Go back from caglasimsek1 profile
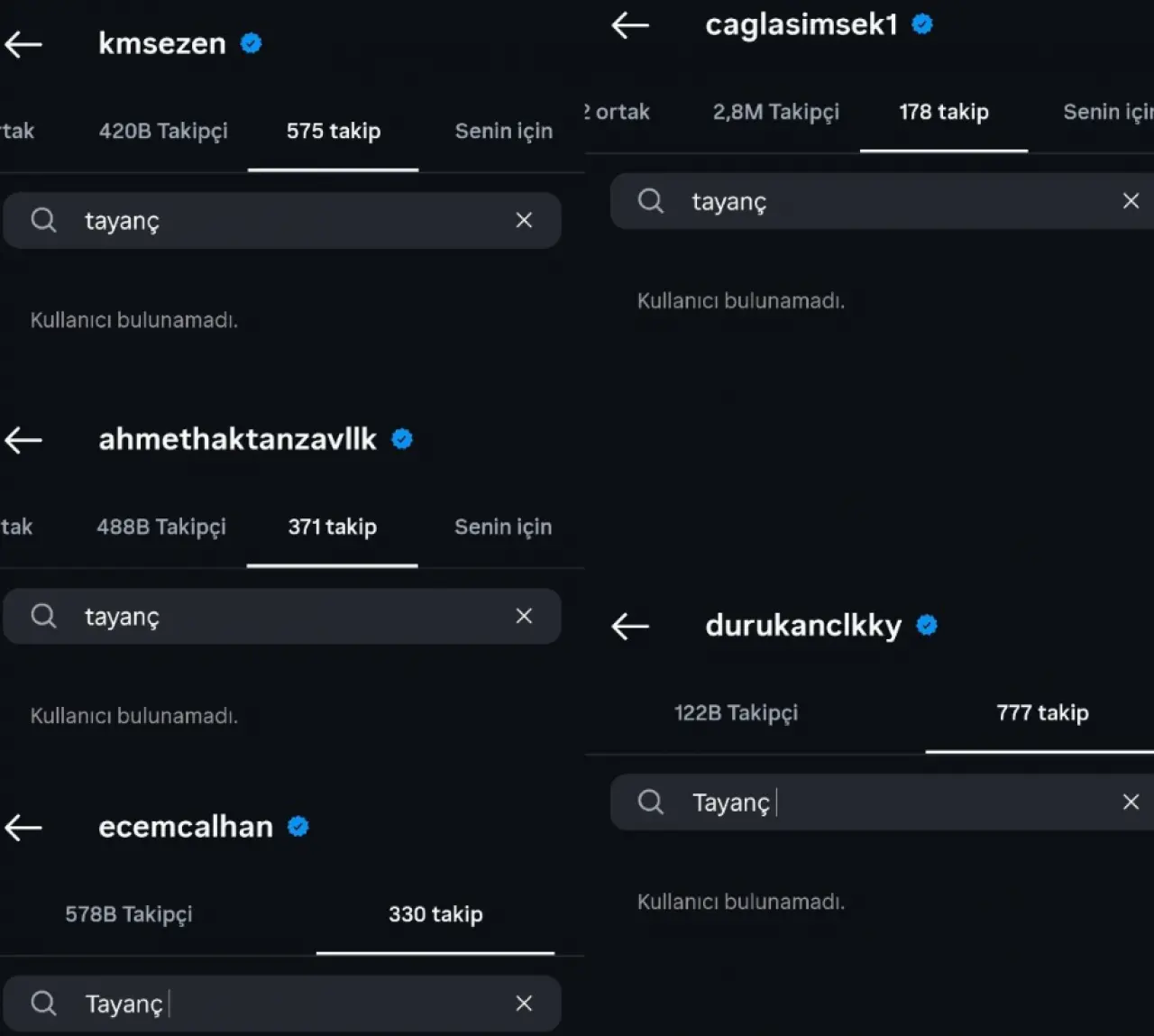Image resolution: width=1154 pixels, height=1036 pixels. click(630, 25)
